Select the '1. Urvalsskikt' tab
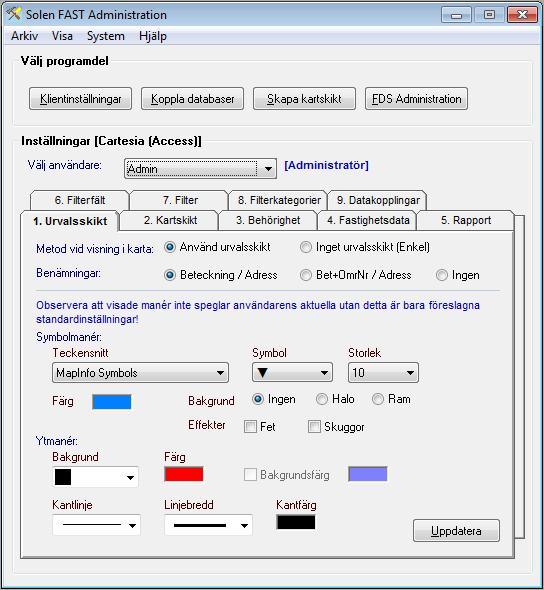 tap(70, 221)
